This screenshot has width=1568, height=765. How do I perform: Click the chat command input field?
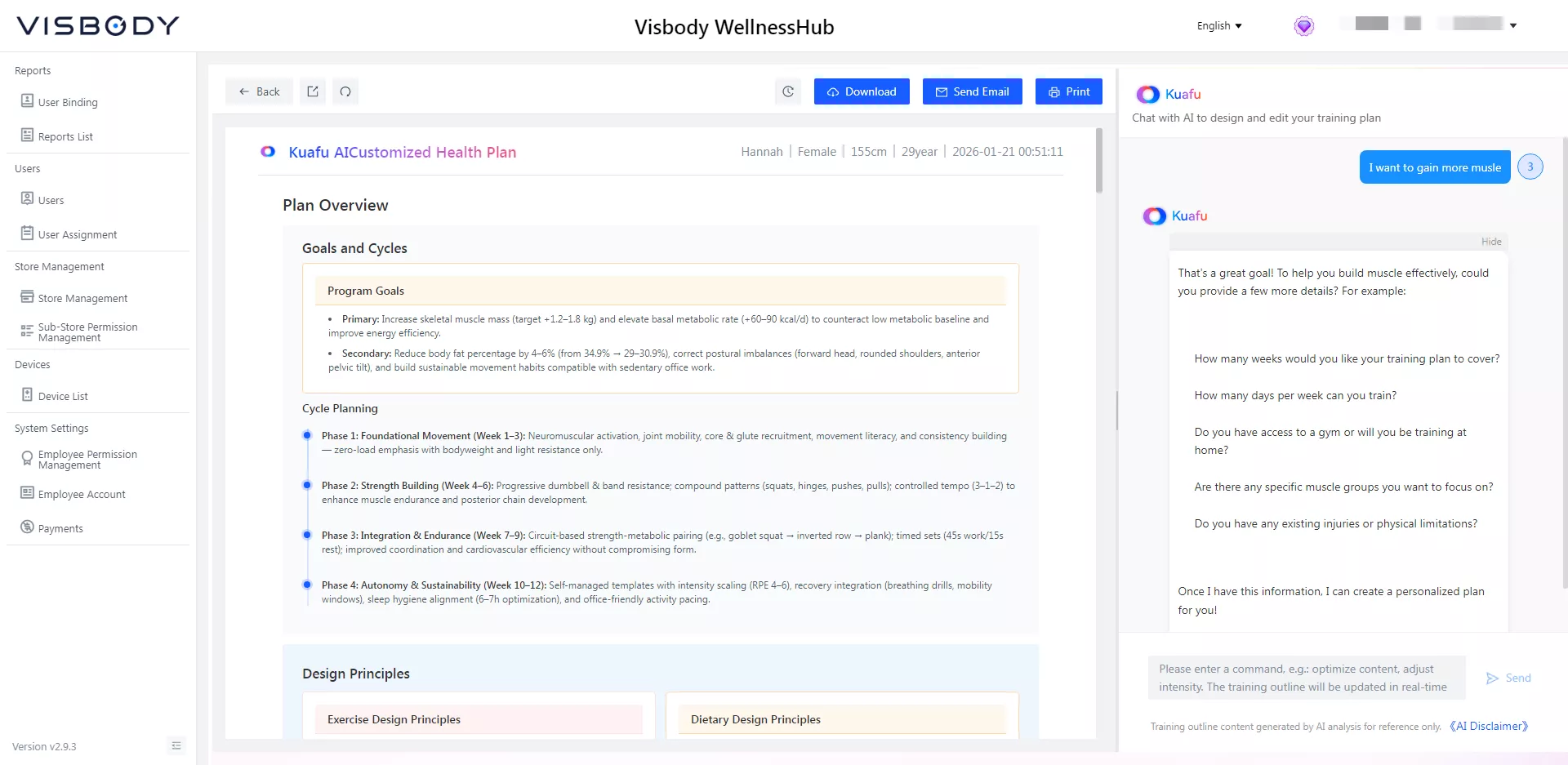tap(1306, 678)
